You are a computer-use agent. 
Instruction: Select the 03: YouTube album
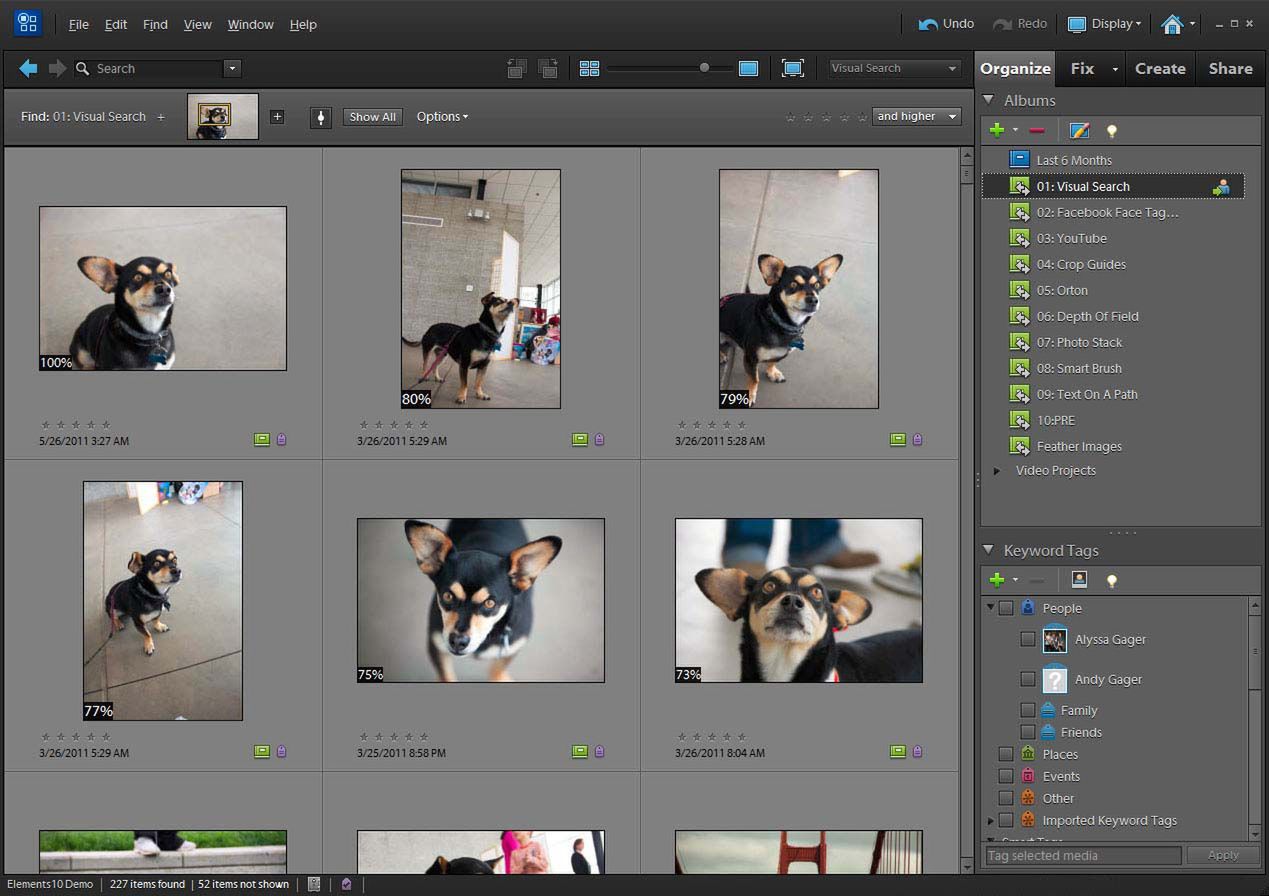[x=1071, y=238]
